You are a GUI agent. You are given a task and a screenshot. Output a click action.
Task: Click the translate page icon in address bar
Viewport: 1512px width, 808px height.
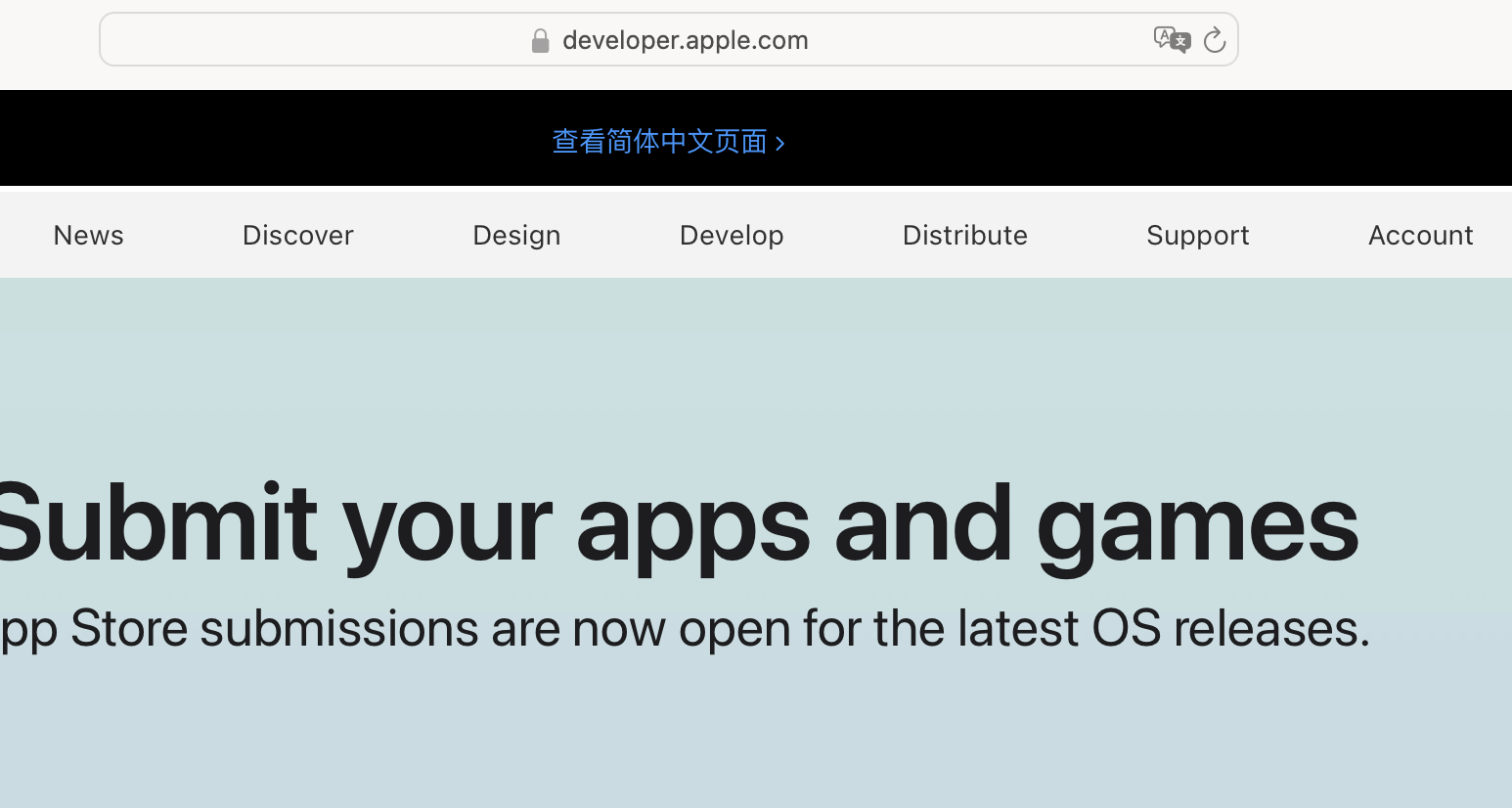point(1172,40)
